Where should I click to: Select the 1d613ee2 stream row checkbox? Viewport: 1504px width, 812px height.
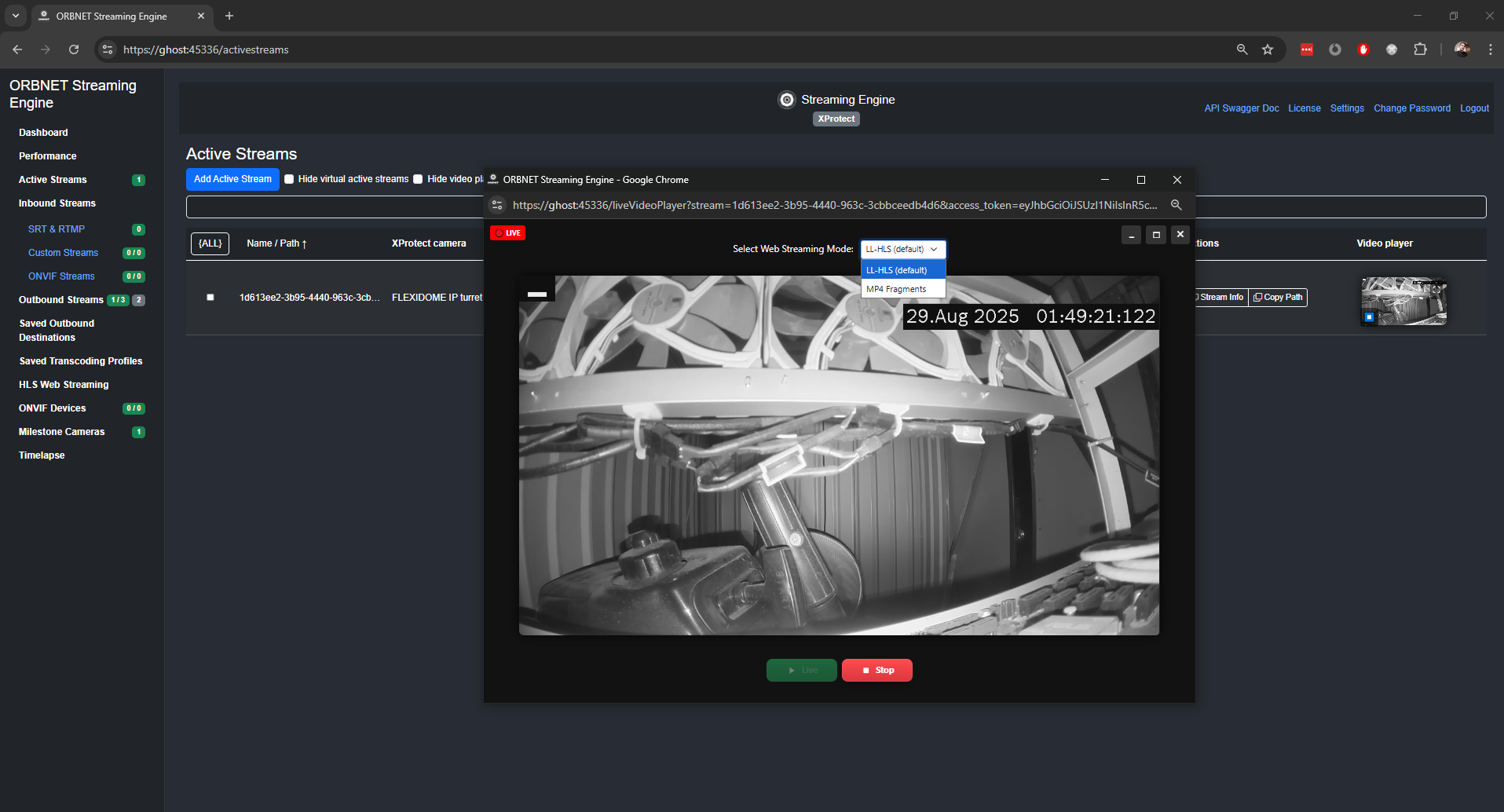(x=210, y=298)
